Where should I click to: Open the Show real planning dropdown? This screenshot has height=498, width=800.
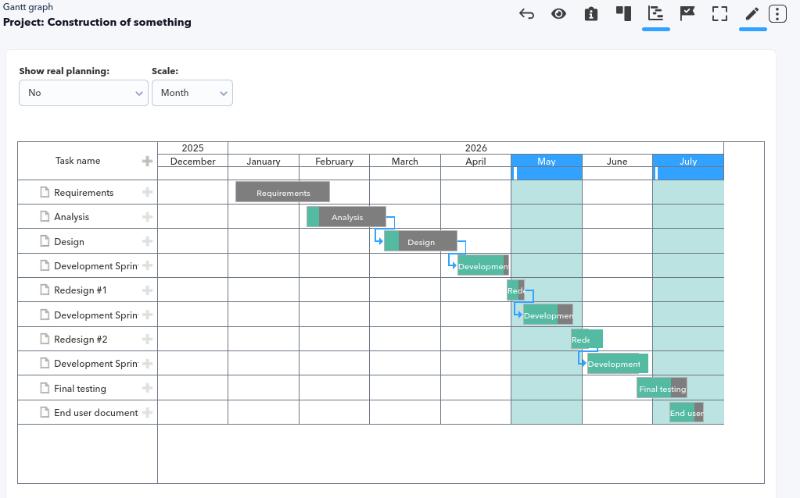click(x=84, y=93)
